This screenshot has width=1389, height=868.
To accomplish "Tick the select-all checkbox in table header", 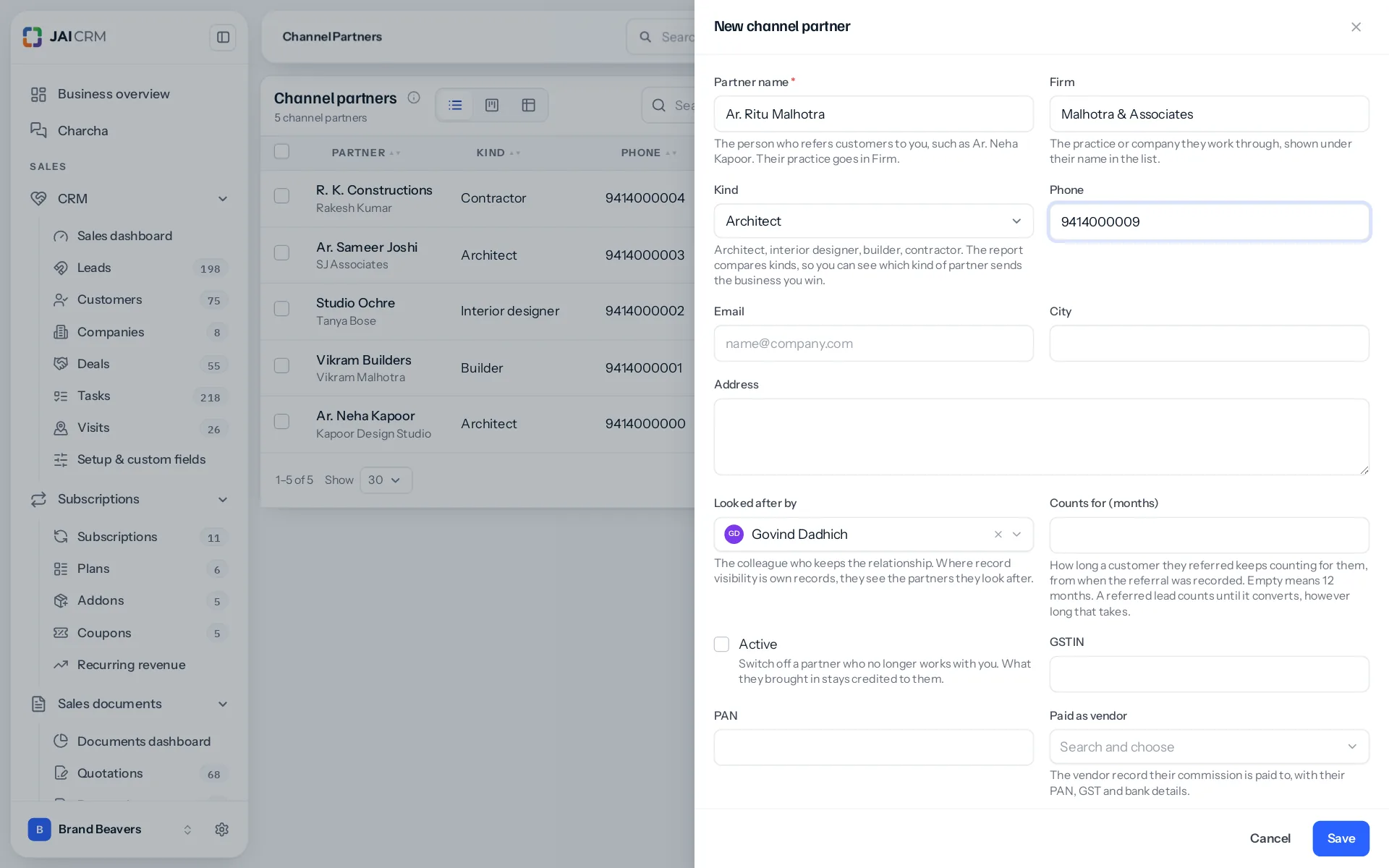I will (x=281, y=151).
